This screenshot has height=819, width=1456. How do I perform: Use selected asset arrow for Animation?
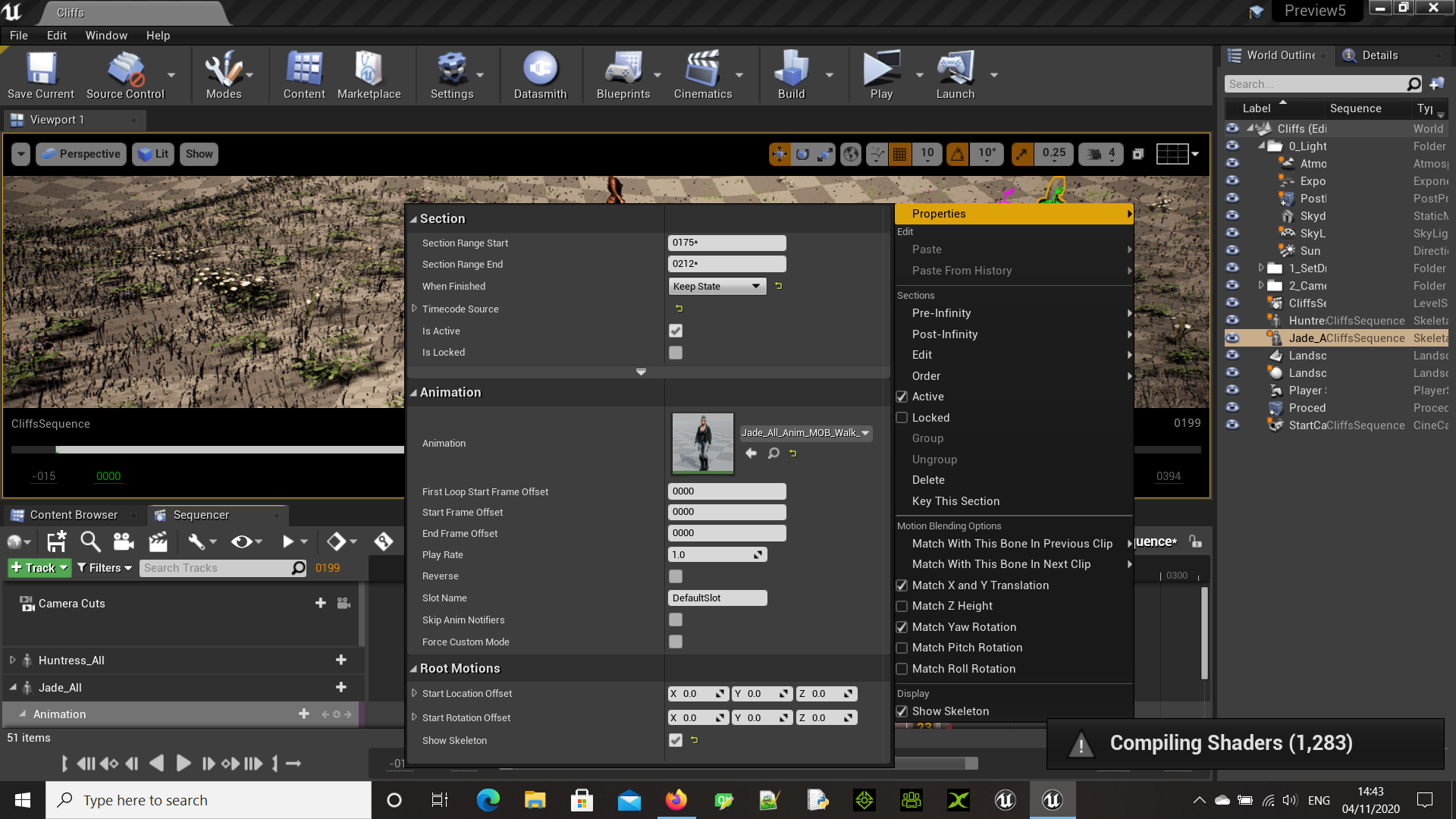[751, 453]
